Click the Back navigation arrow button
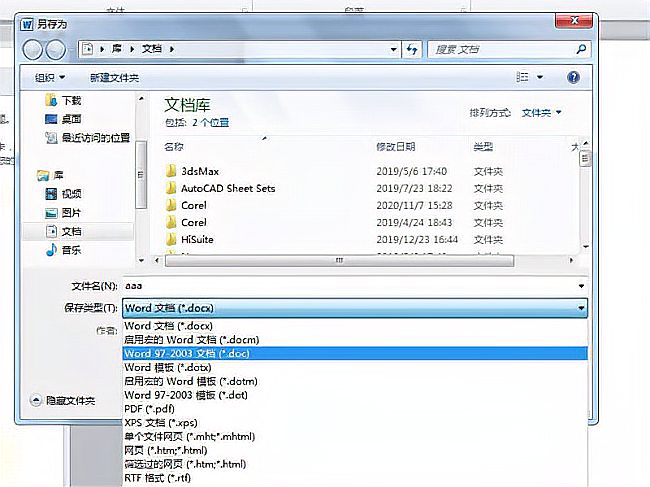The height and width of the screenshot is (487, 650). tap(32, 50)
